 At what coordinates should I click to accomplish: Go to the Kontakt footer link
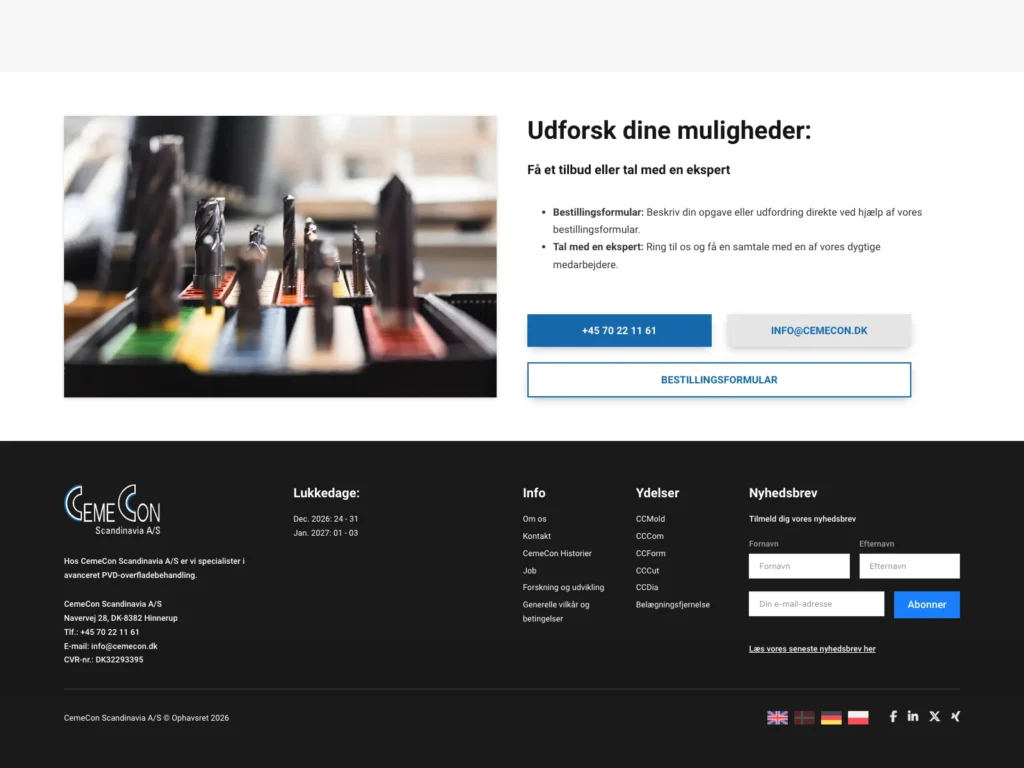pyautogui.click(x=537, y=536)
